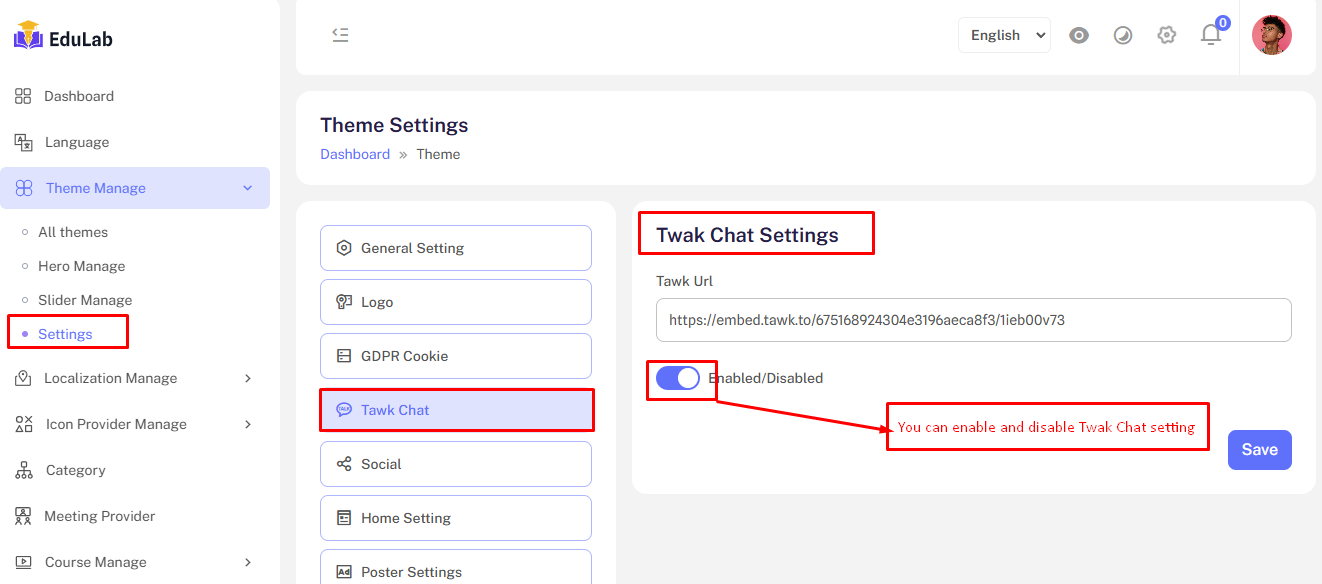Image resolution: width=1322 pixels, height=584 pixels.
Task: Open Hero Manage in the sidebar
Action: [x=82, y=266]
